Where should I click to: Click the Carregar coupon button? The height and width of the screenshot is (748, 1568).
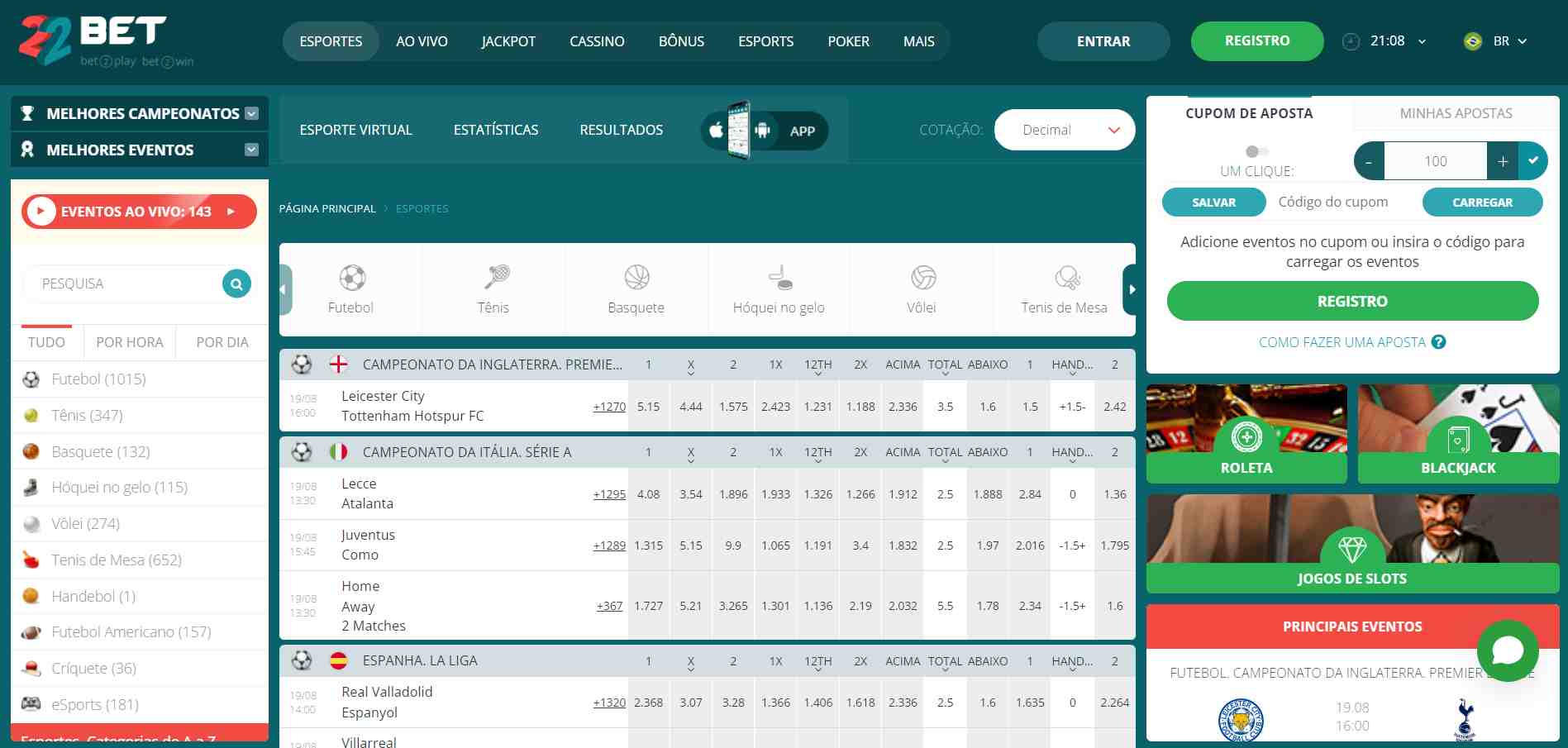click(1482, 202)
